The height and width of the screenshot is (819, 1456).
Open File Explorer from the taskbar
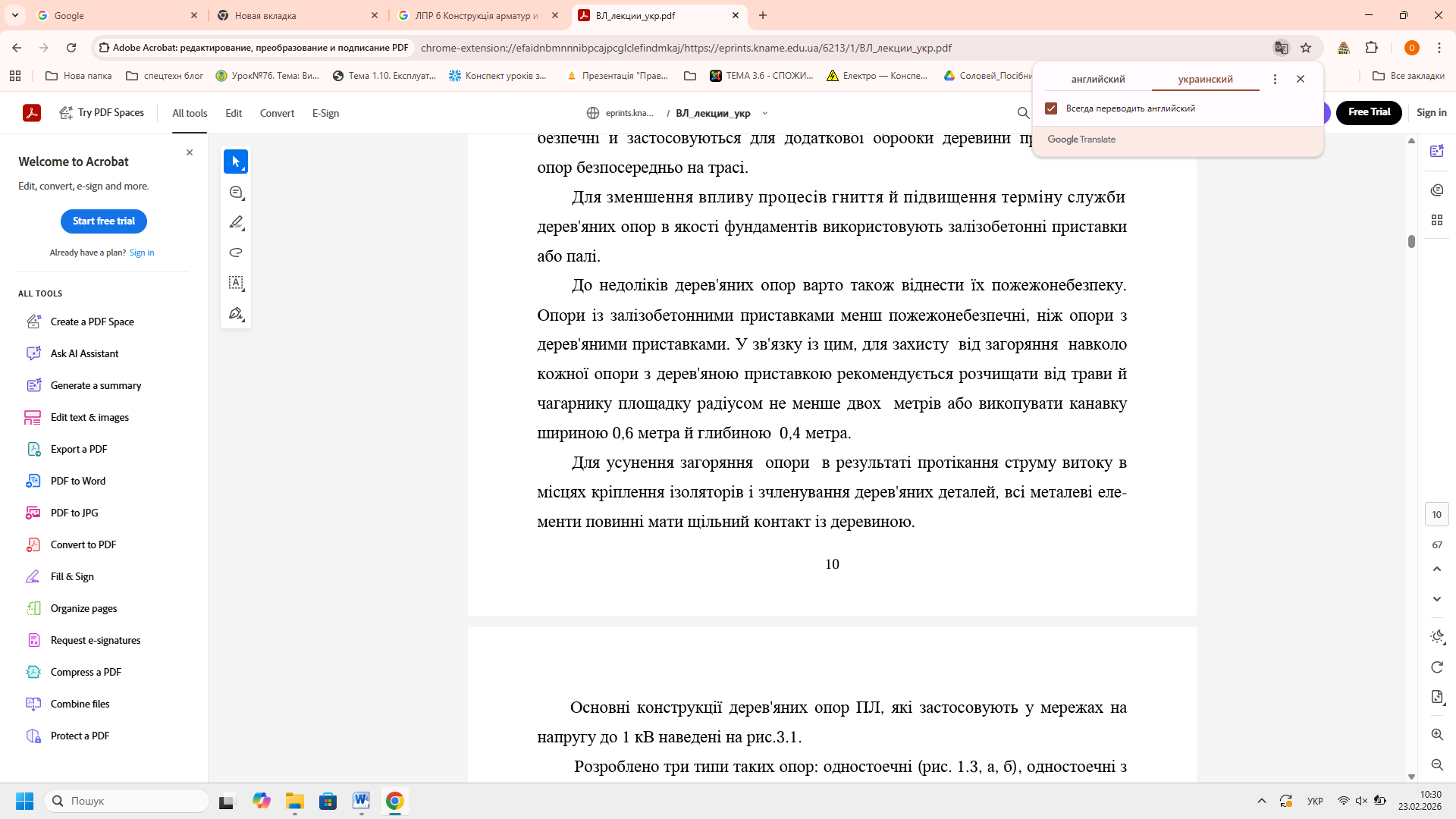(x=294, y=801)
